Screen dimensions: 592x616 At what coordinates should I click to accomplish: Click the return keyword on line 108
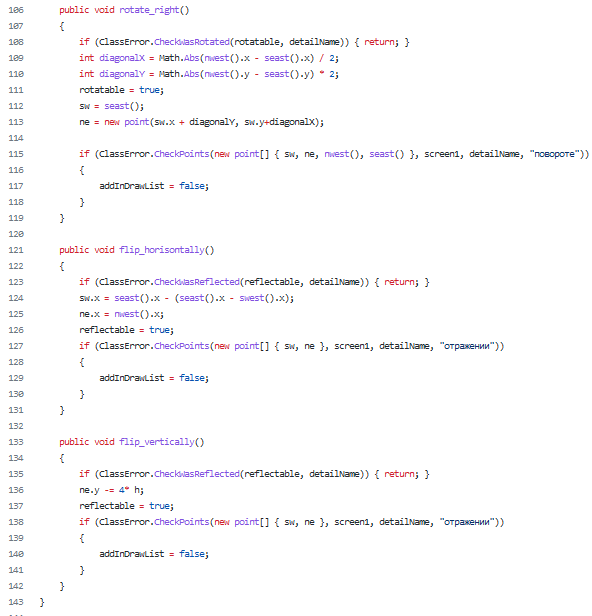379,42
